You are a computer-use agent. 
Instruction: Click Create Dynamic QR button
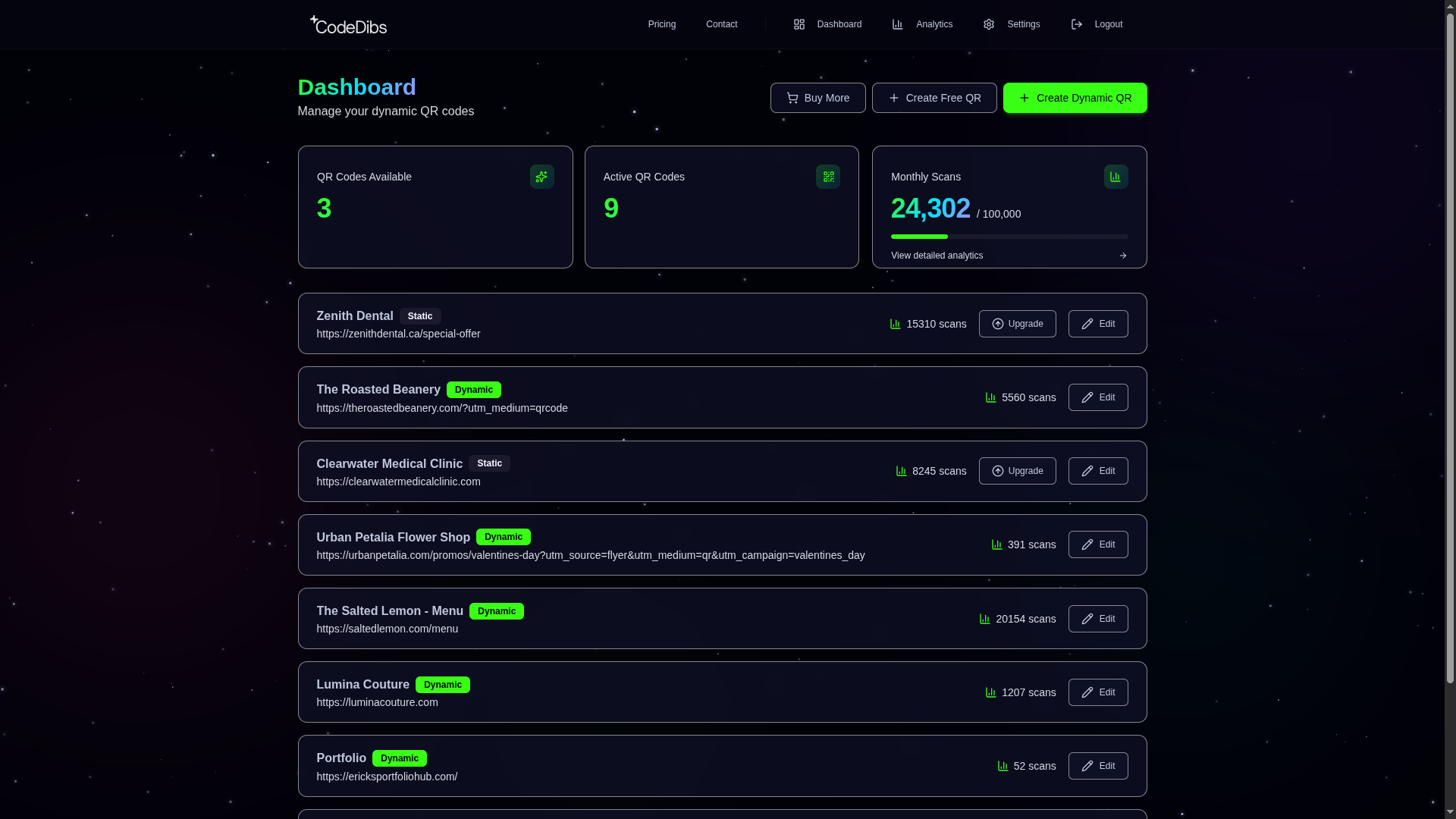(1075, 98)
